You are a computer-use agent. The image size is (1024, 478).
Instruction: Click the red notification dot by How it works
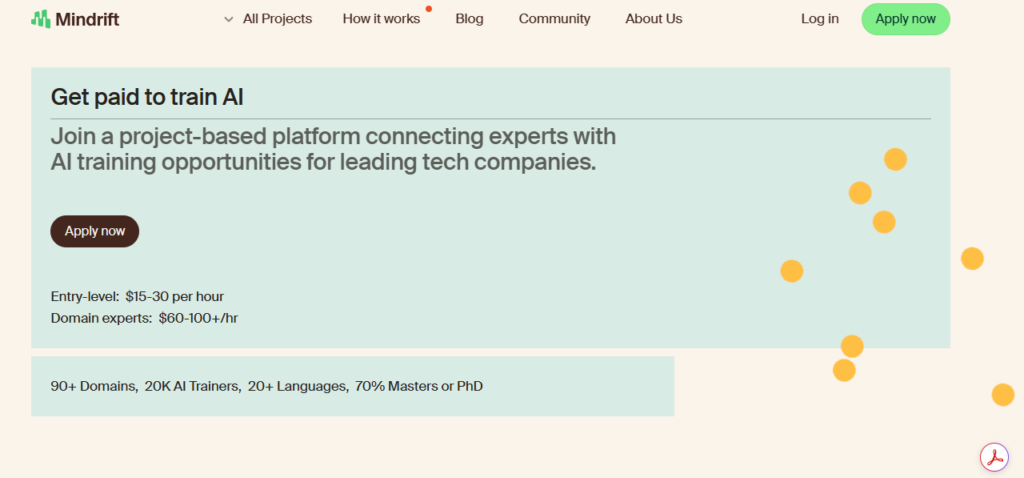coord(429,8)
